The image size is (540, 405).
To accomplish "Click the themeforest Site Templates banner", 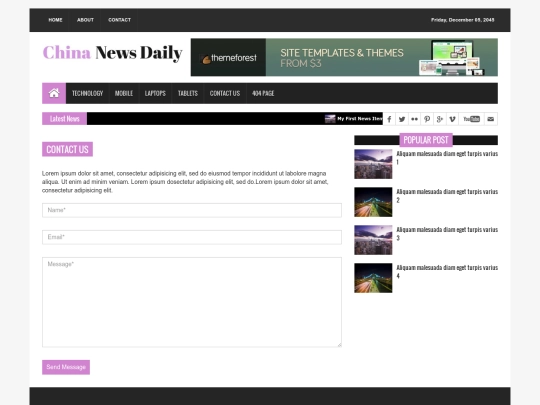I will (x=344, y=57).
